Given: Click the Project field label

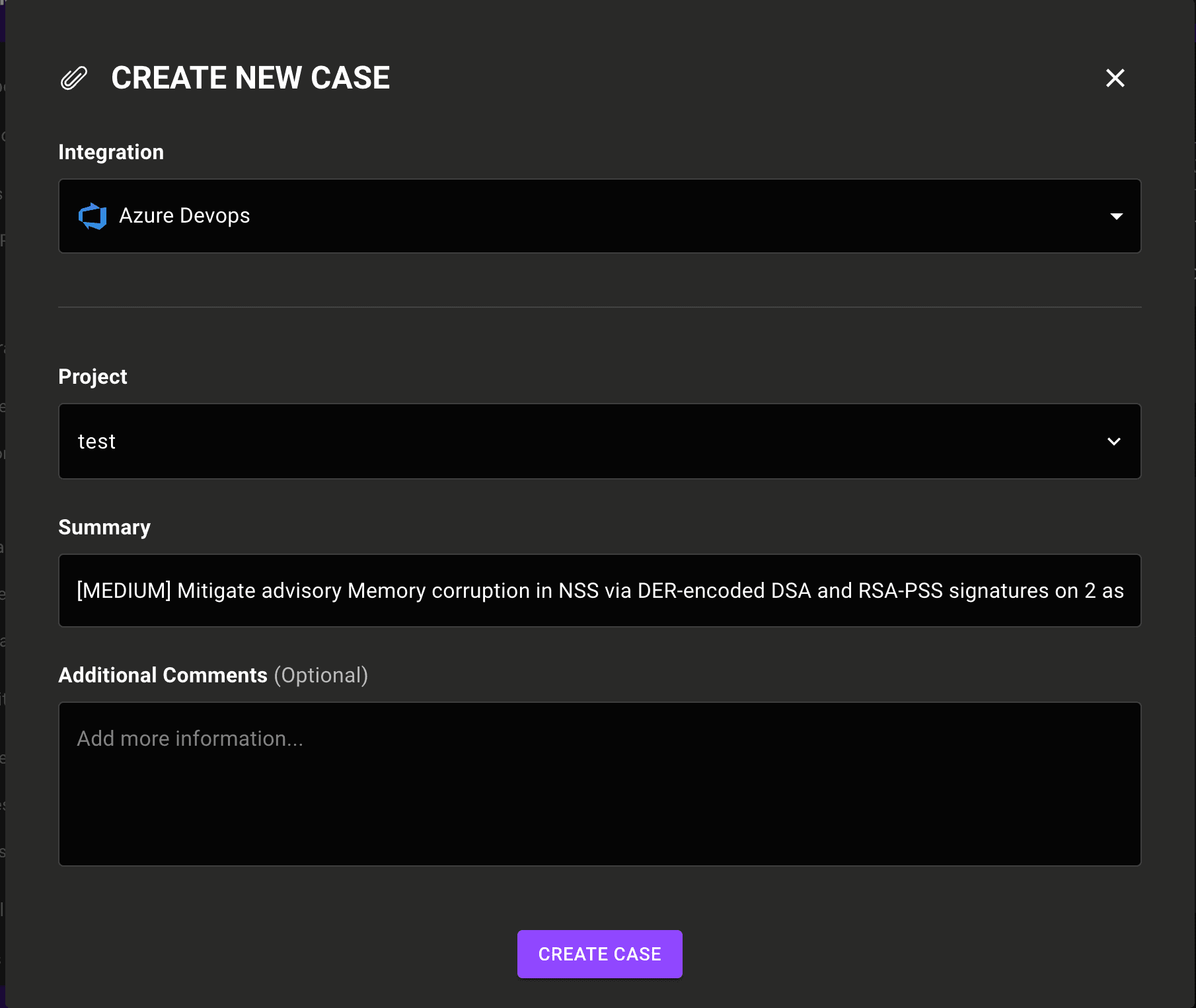Looking at the screenshot, I should 93,377.
